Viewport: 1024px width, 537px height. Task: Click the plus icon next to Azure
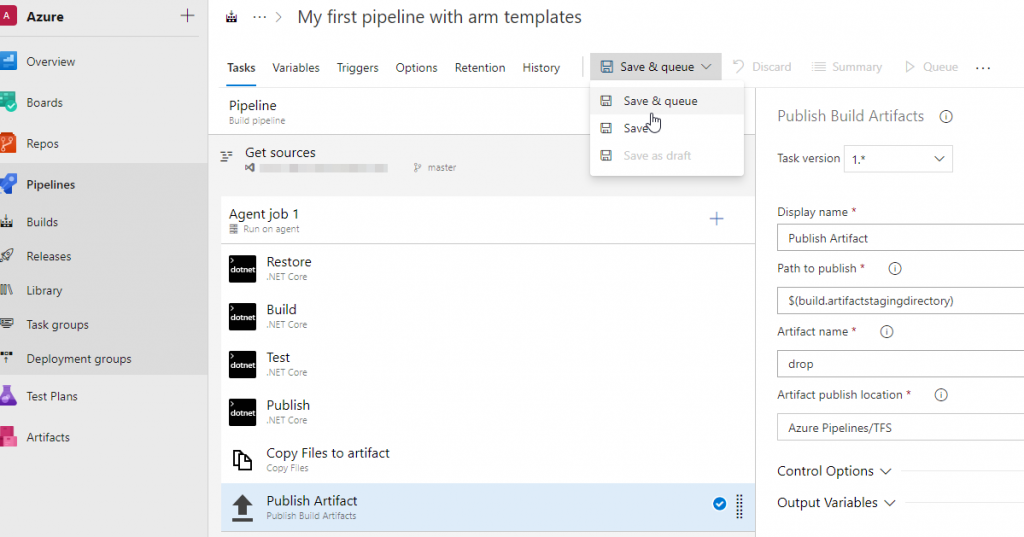187,16
